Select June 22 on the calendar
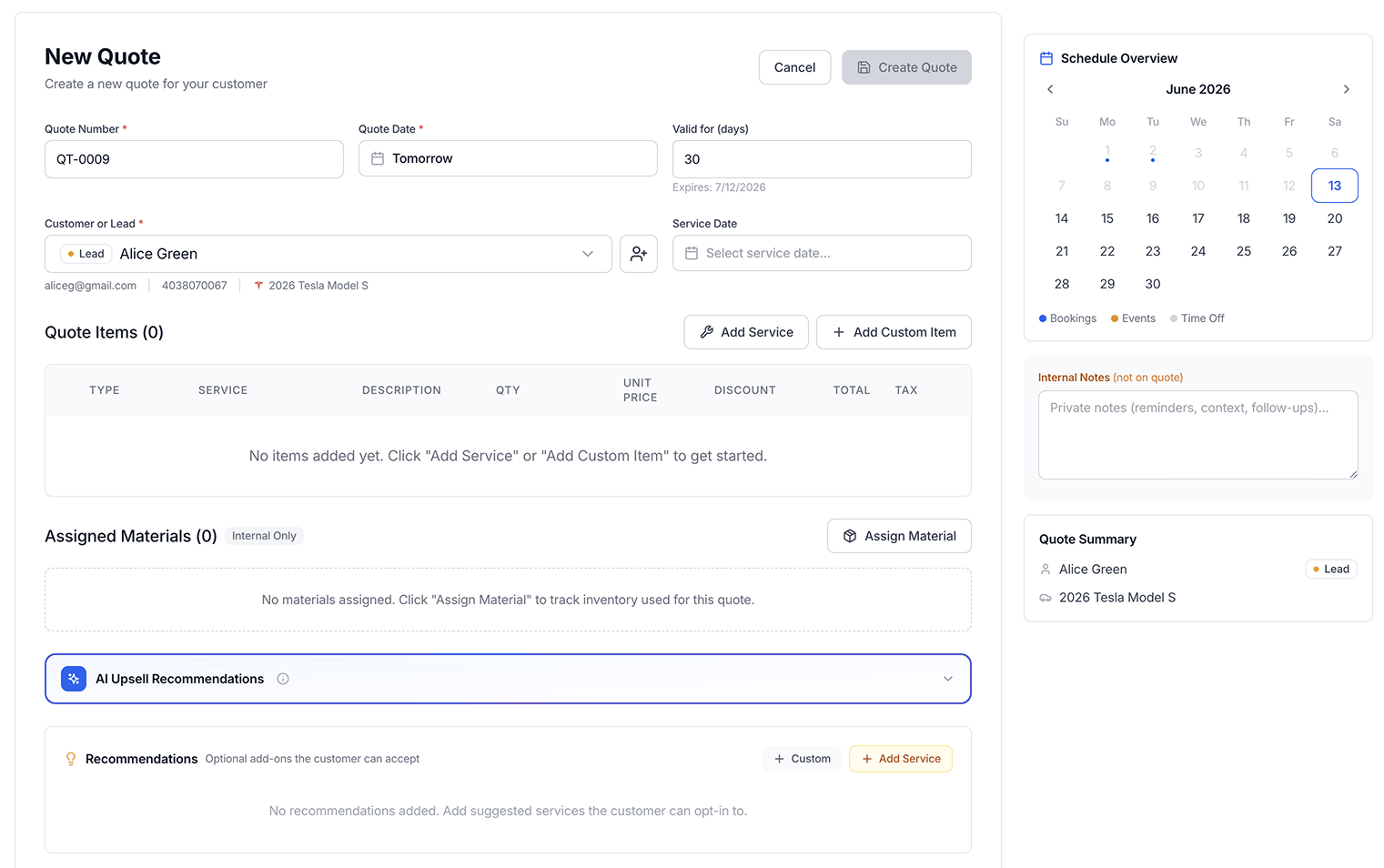This screenshot has width=1384, height=868. 1107,251
